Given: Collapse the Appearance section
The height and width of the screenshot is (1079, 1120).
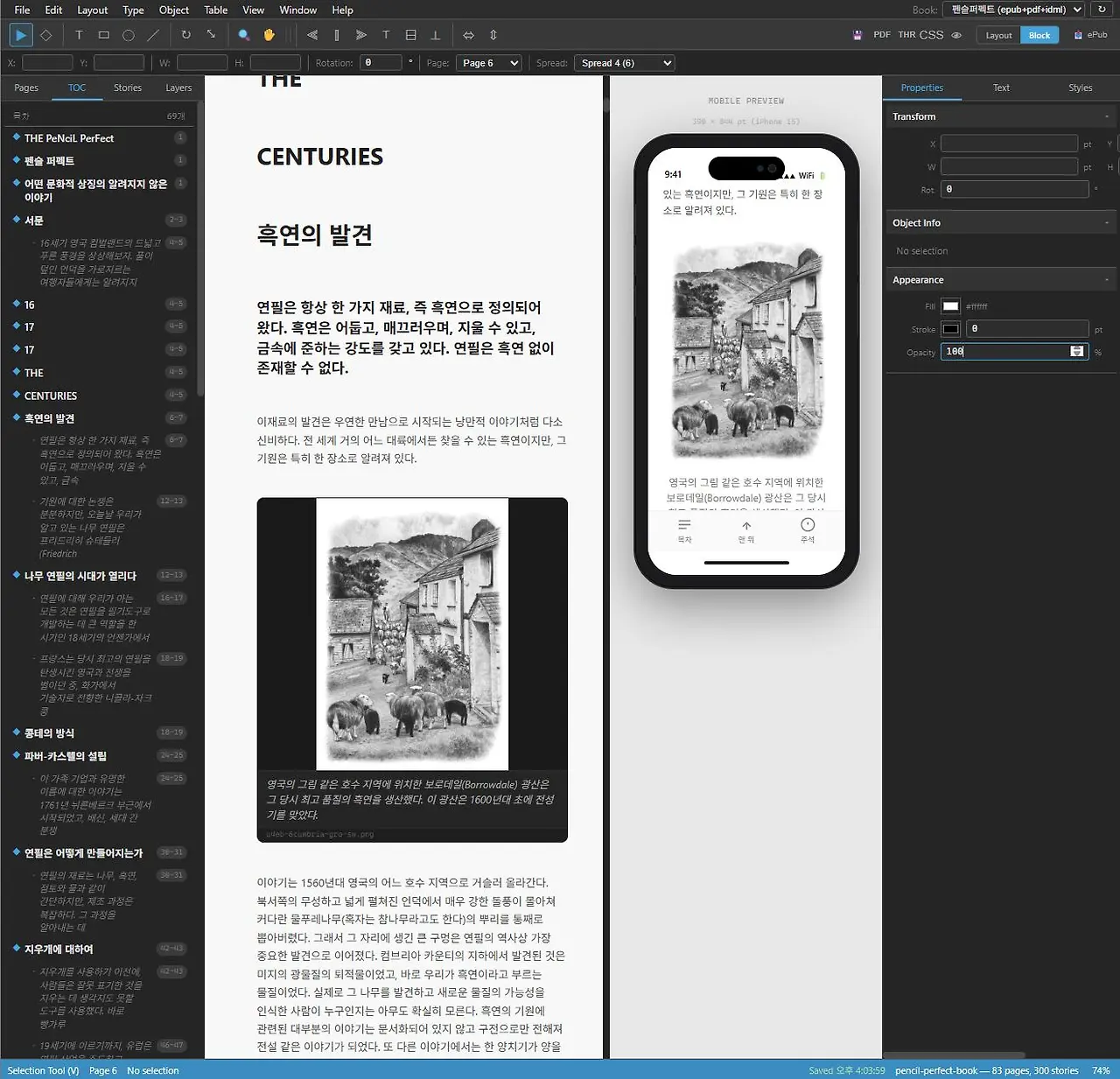Looking at the screenshot, I should coord(1106,280).
